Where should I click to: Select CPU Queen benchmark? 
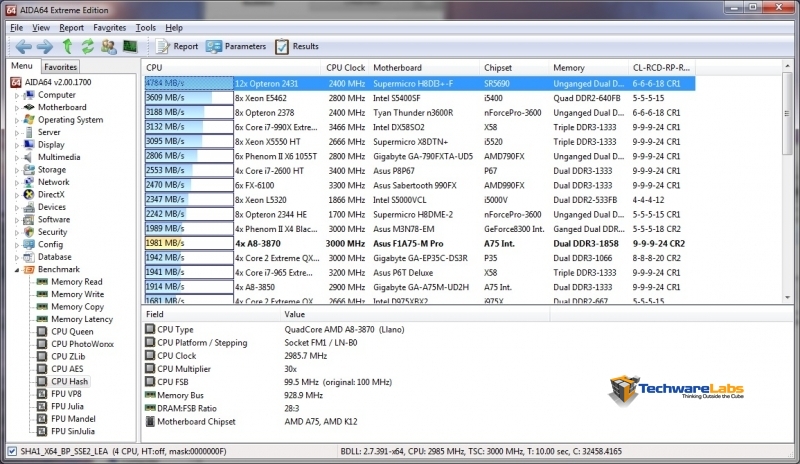pos(72,331)
